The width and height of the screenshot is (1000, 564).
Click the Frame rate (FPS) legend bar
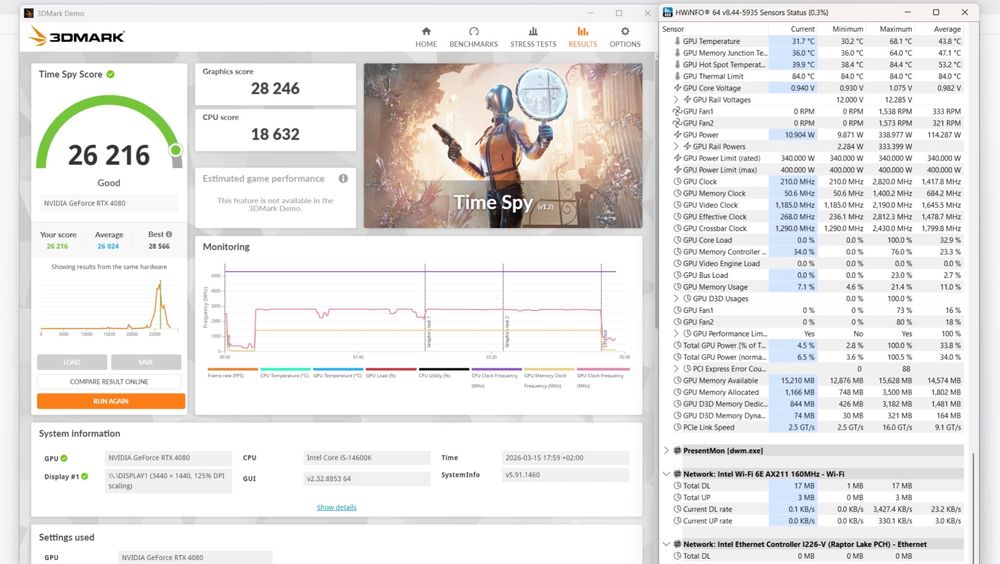232,369
